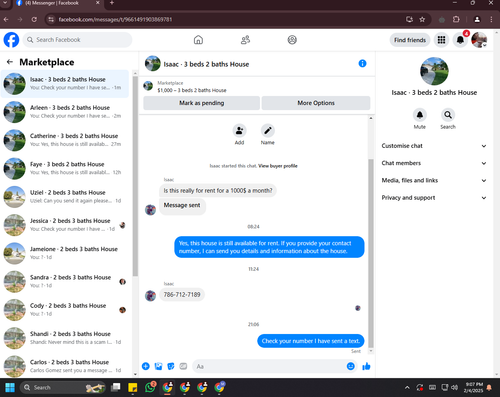Click the message input box
Screen dimensions: 500x397
(274, 366)
